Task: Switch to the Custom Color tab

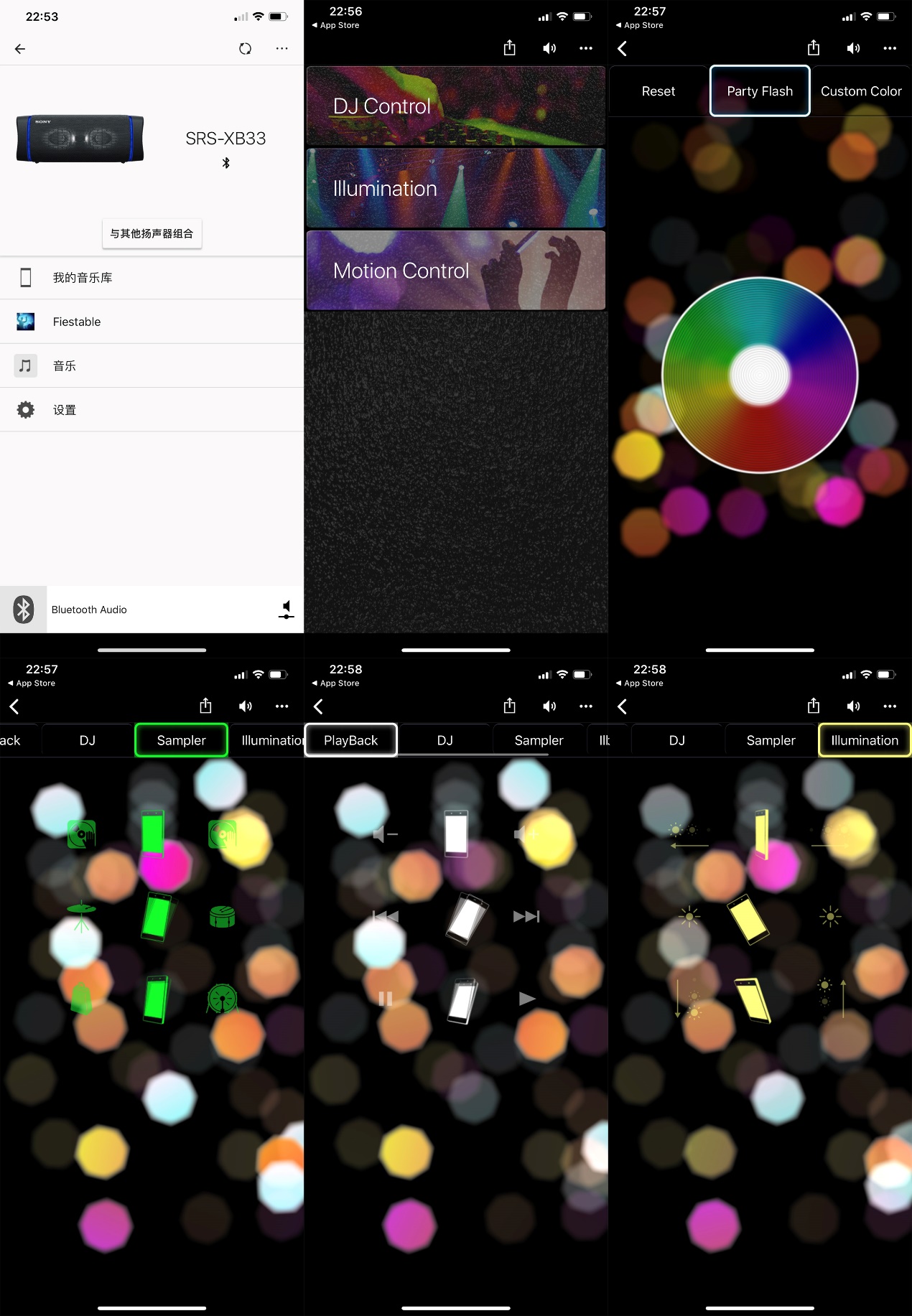Action: pos(860,91)
